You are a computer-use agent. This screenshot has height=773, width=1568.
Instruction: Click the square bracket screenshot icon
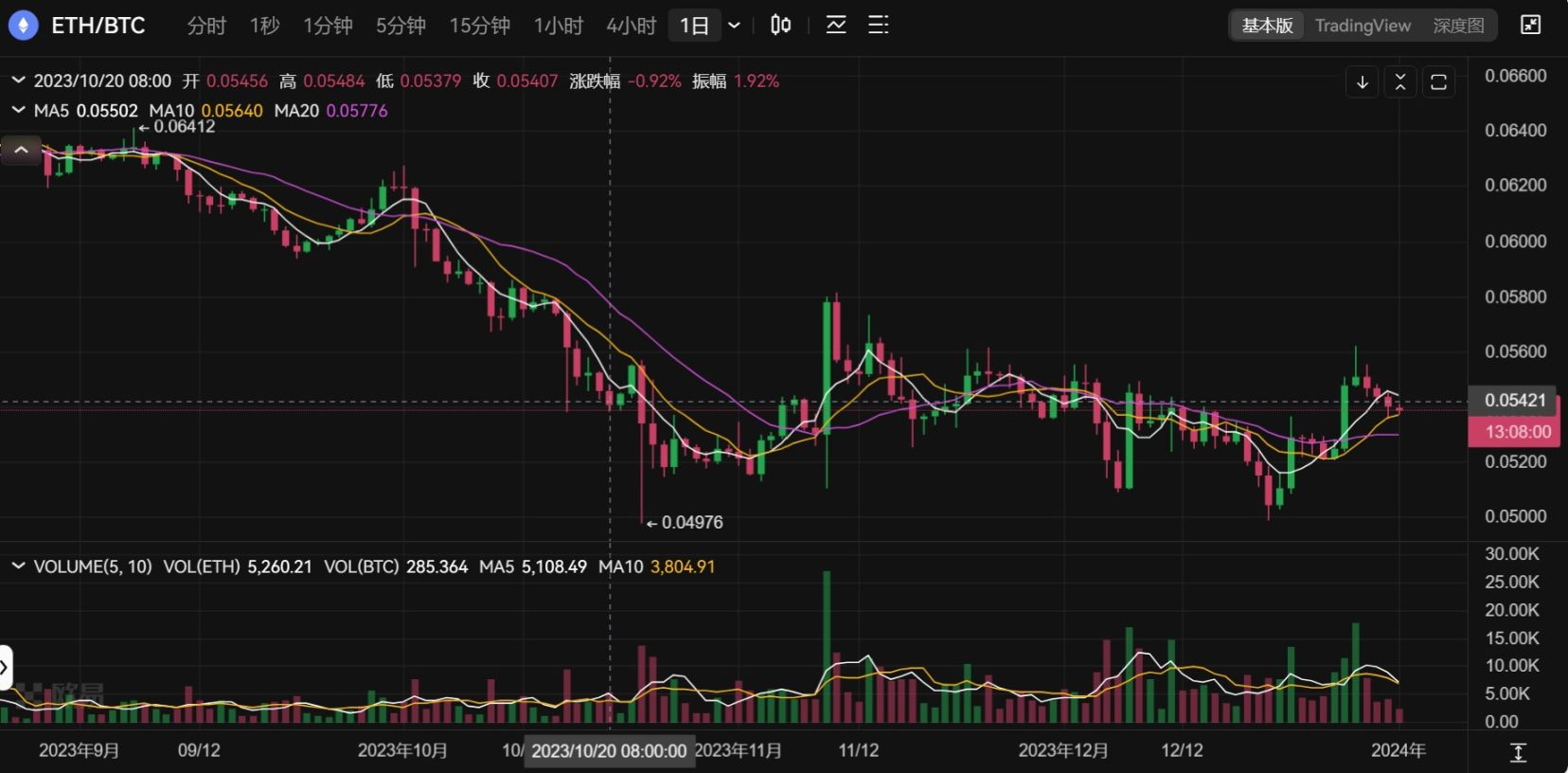[1438, 82]
